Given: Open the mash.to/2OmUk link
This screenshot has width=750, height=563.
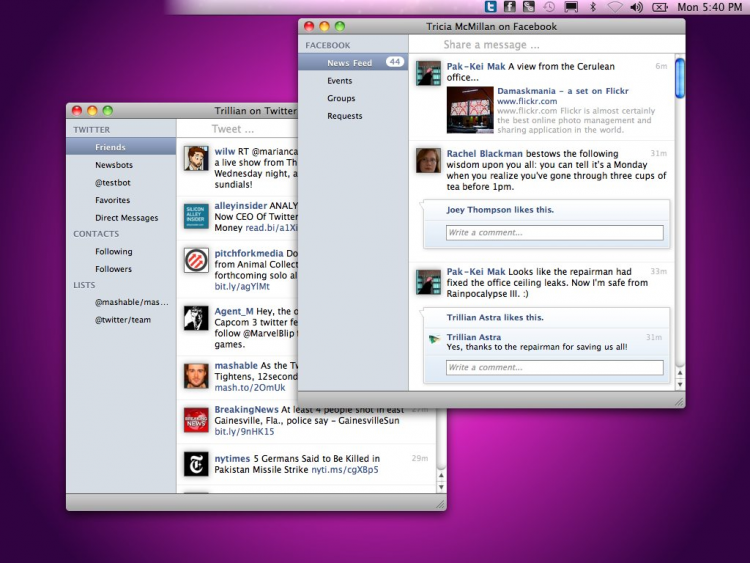Looking at the screenshot, I should point(250,387).
